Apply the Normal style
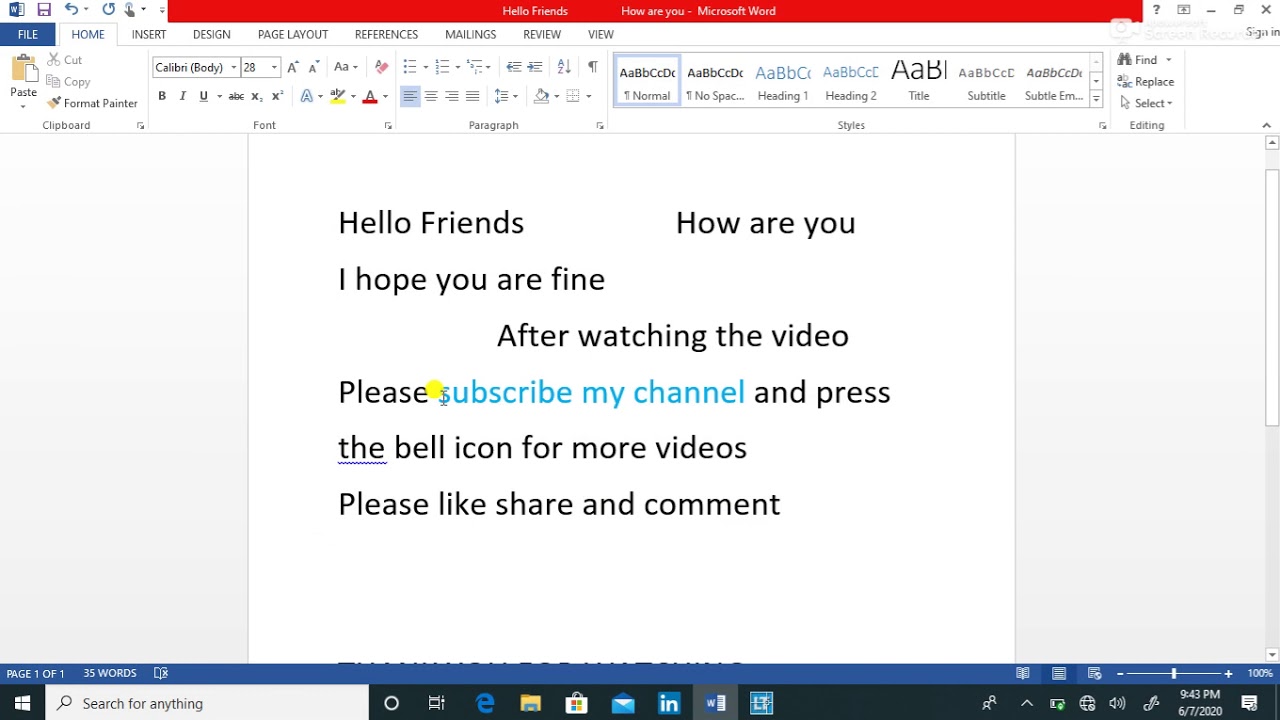The image size is (1280, 720). pyautogui.click(x=647, y=81)
